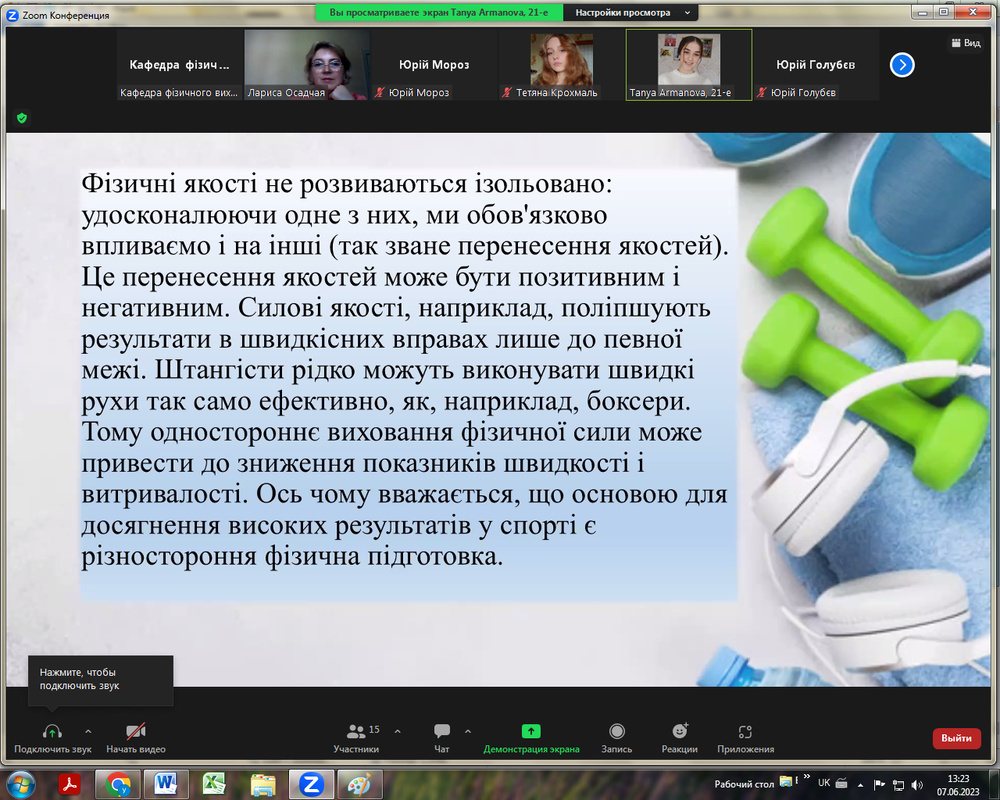The height and width of the screenshot is (800, 1000).
Task: Expand chat options arrow beside Чат
Action: (x=467, y=731)
